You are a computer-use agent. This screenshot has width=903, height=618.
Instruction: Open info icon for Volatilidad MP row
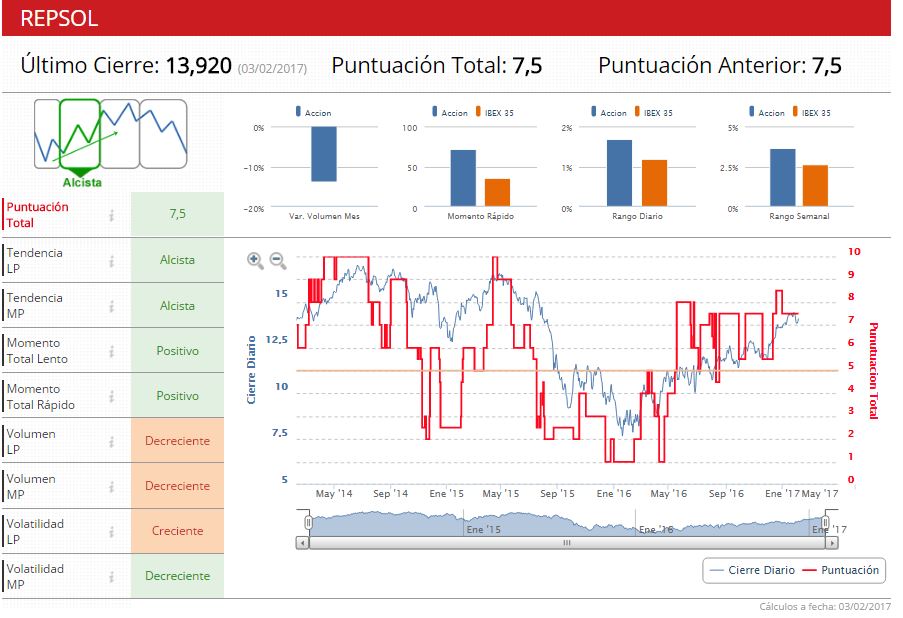112,577
